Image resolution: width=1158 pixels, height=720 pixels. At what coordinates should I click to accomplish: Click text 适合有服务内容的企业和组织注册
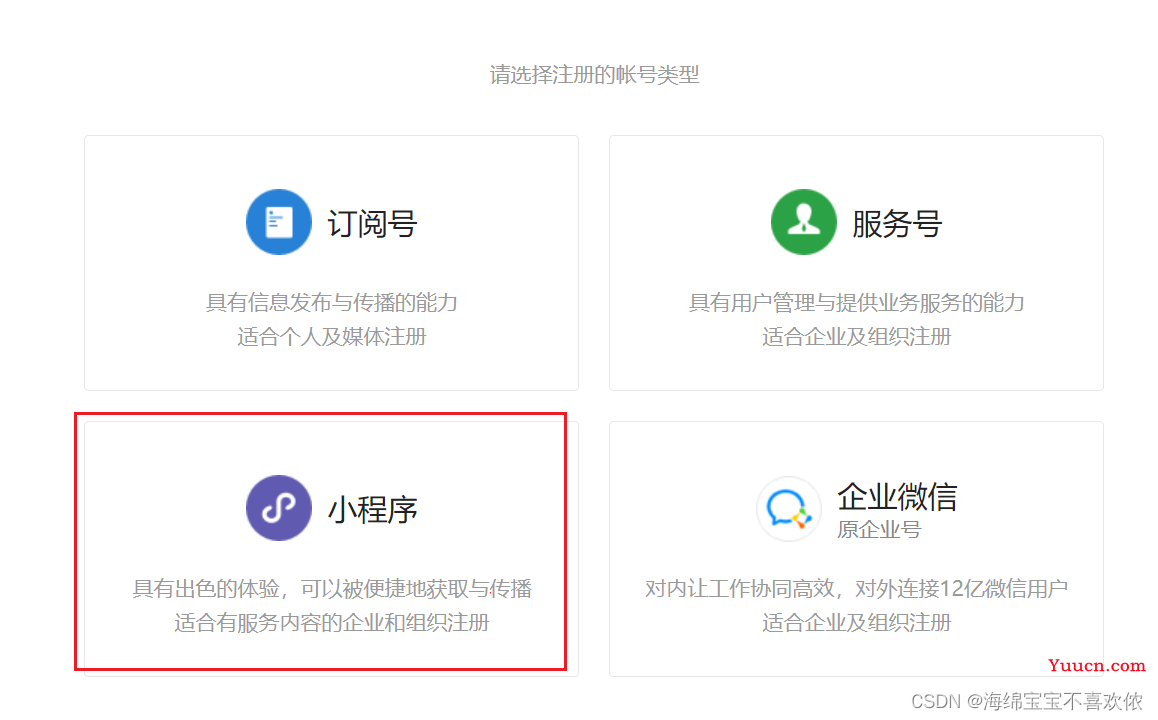tap(332, 623)
